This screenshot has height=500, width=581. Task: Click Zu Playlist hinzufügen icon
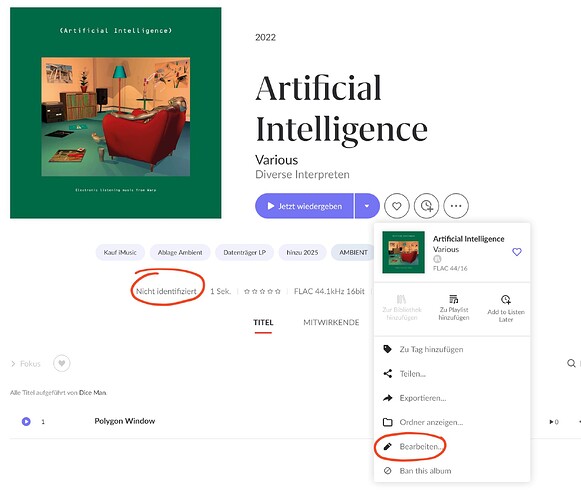454,308
